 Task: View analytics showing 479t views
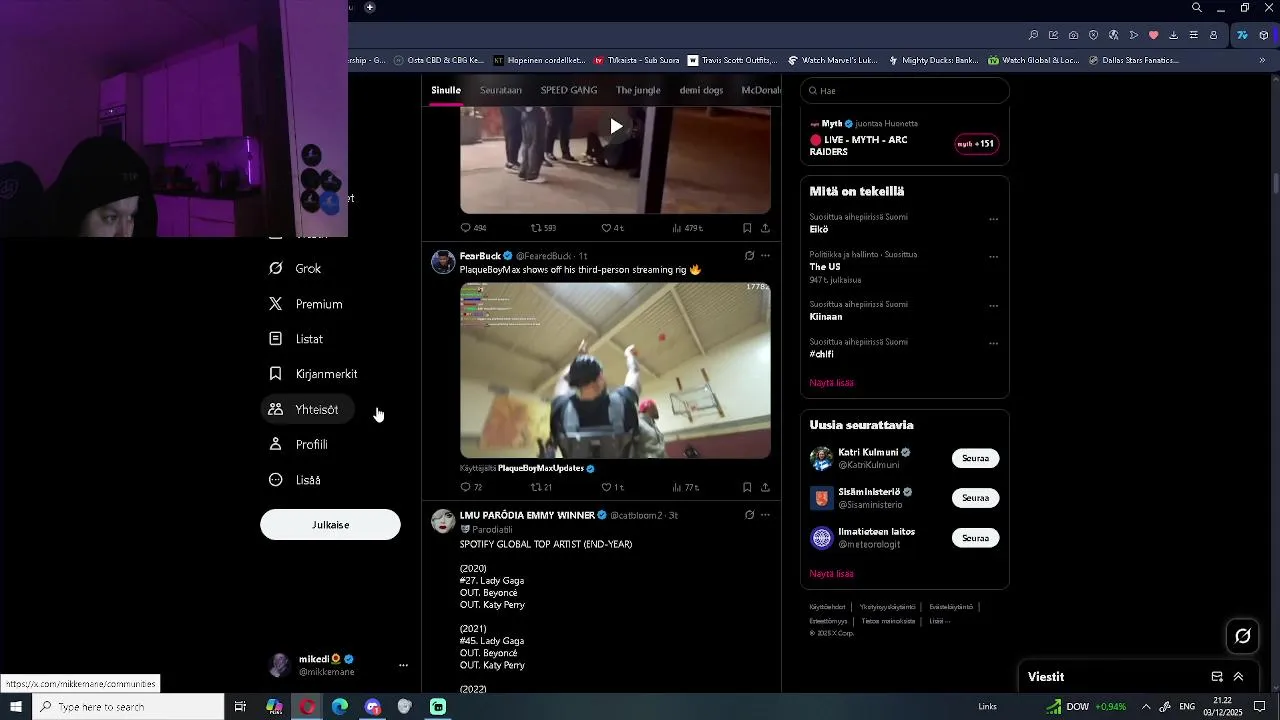click(x=687, y=228)
